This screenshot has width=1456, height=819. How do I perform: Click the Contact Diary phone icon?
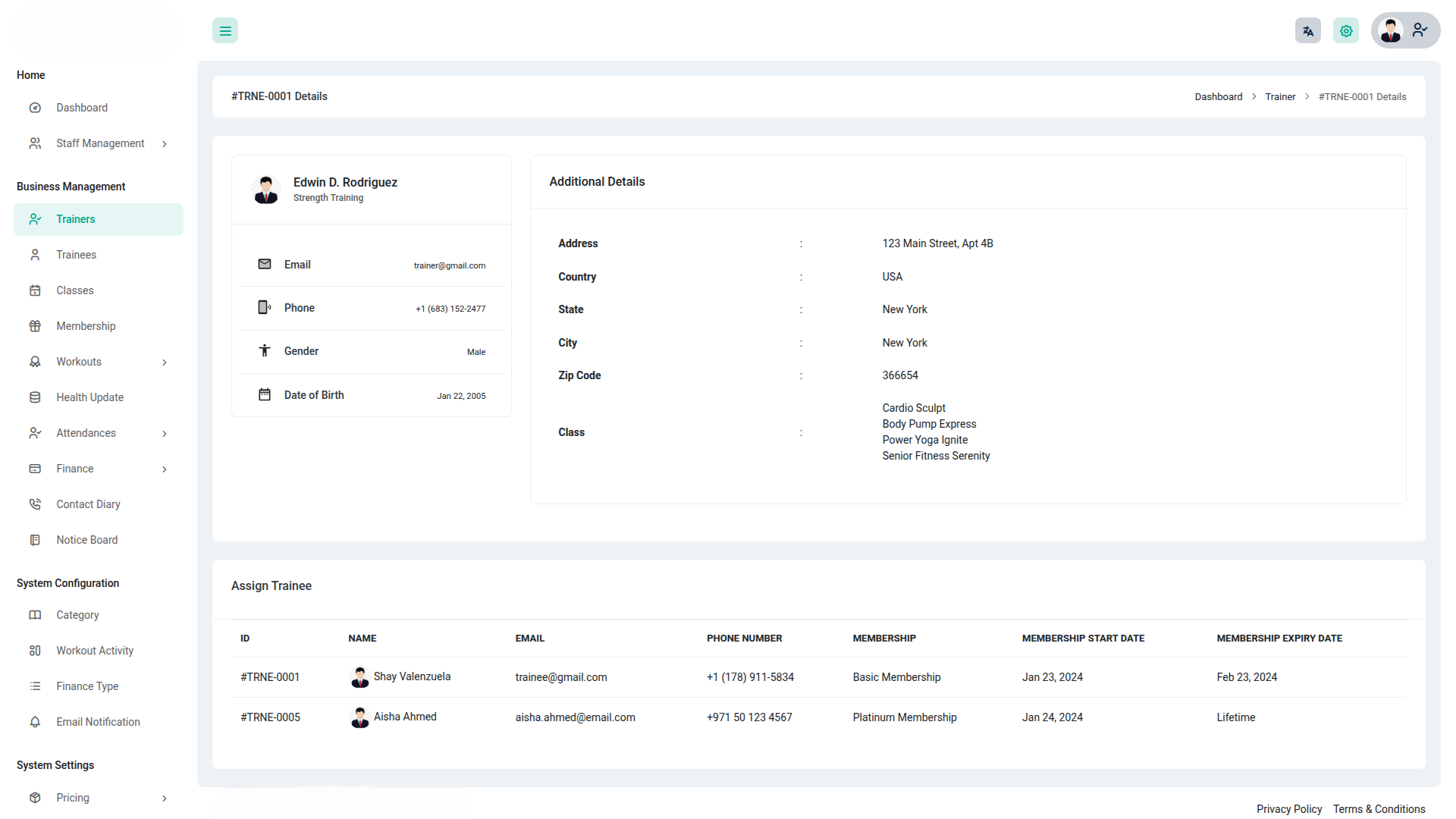[35, 504]
